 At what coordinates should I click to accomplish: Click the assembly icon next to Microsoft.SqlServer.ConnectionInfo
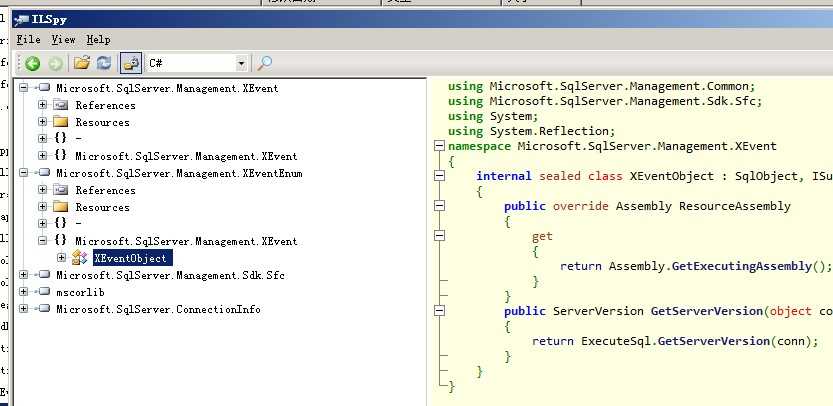pos(43,309)
